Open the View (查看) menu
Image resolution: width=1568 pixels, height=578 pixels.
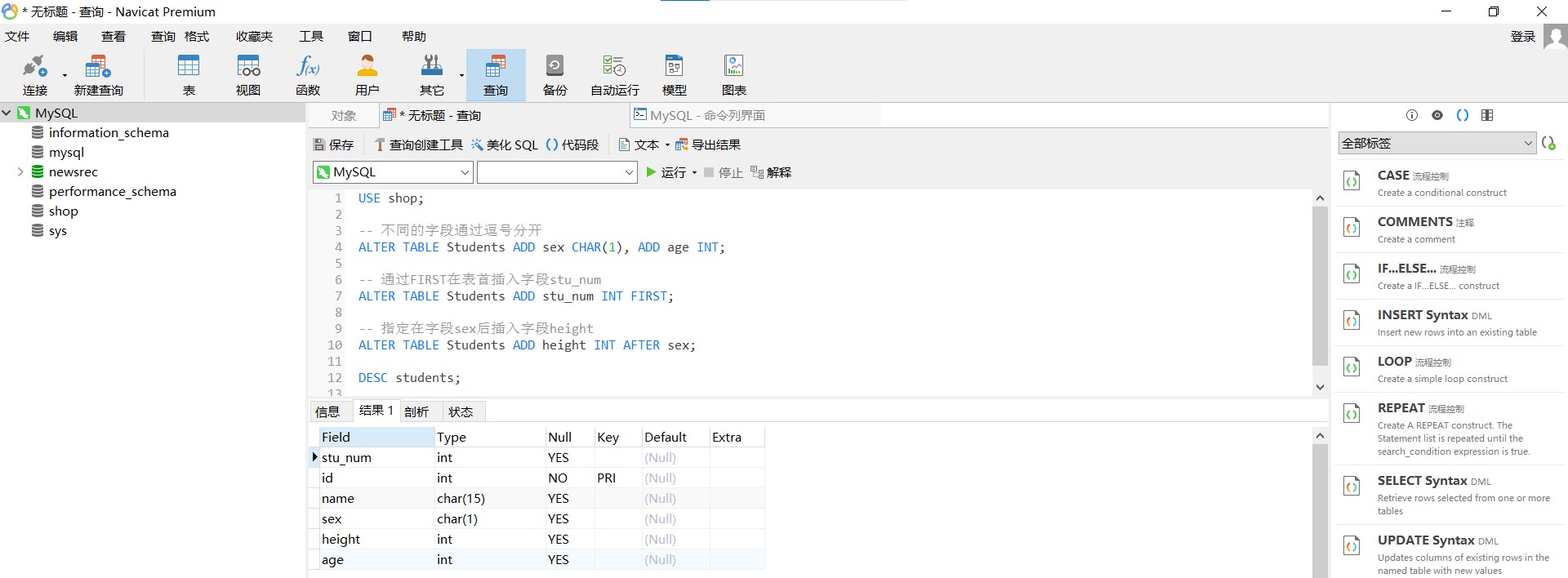[114, 37]
